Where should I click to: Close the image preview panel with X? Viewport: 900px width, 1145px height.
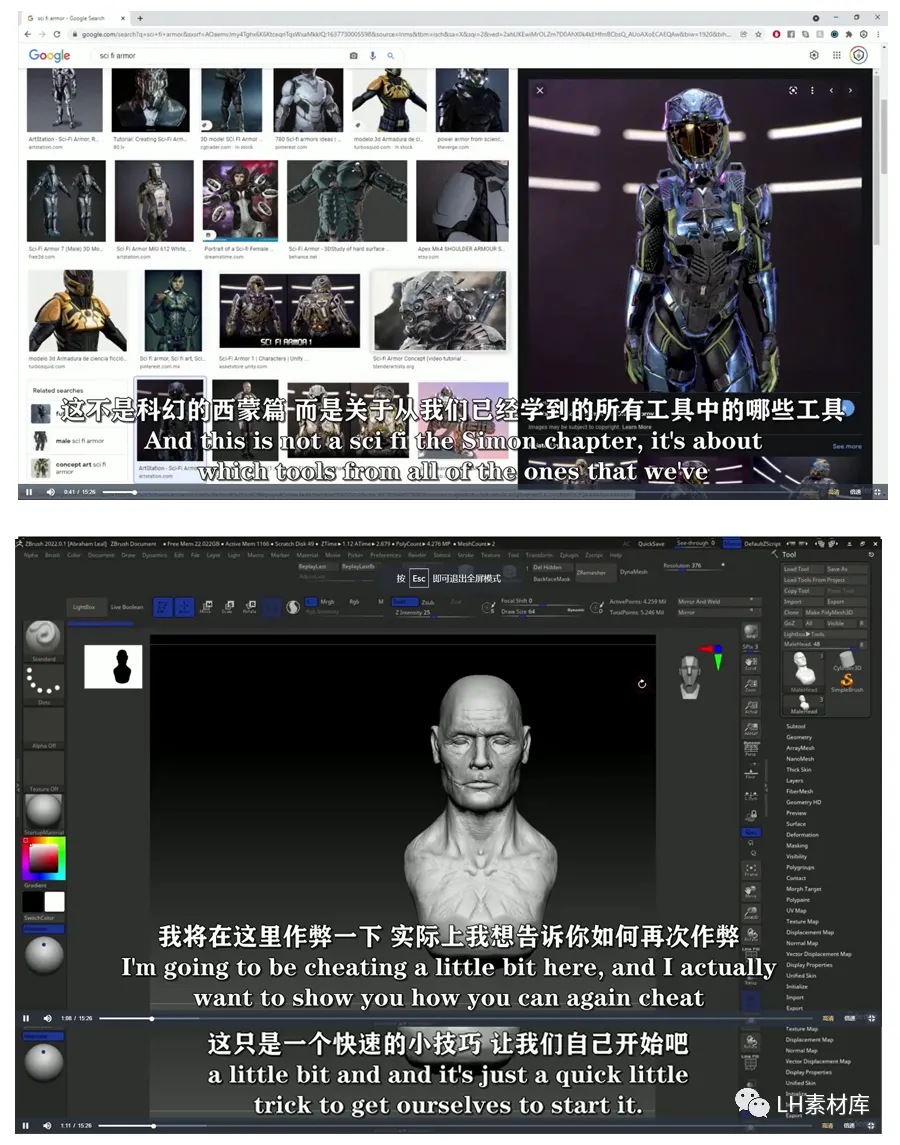pyautogui.click(x=540, y=91)
